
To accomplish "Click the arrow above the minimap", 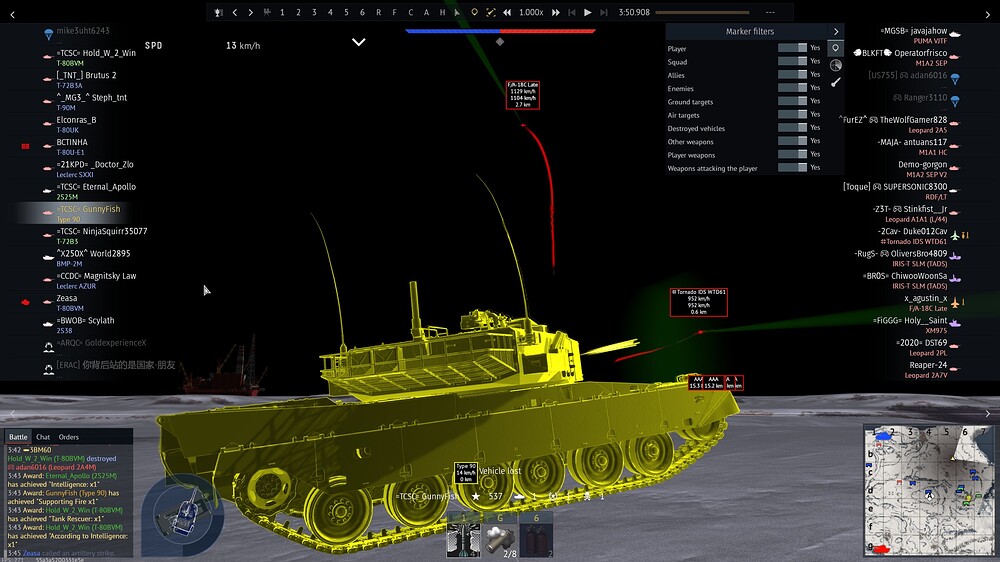I will [x=988, y=414].
